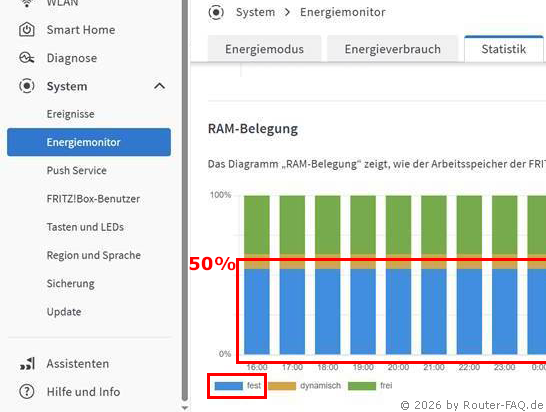
Task: Click the Assistenten wizard icon
Action: point(28,364)
